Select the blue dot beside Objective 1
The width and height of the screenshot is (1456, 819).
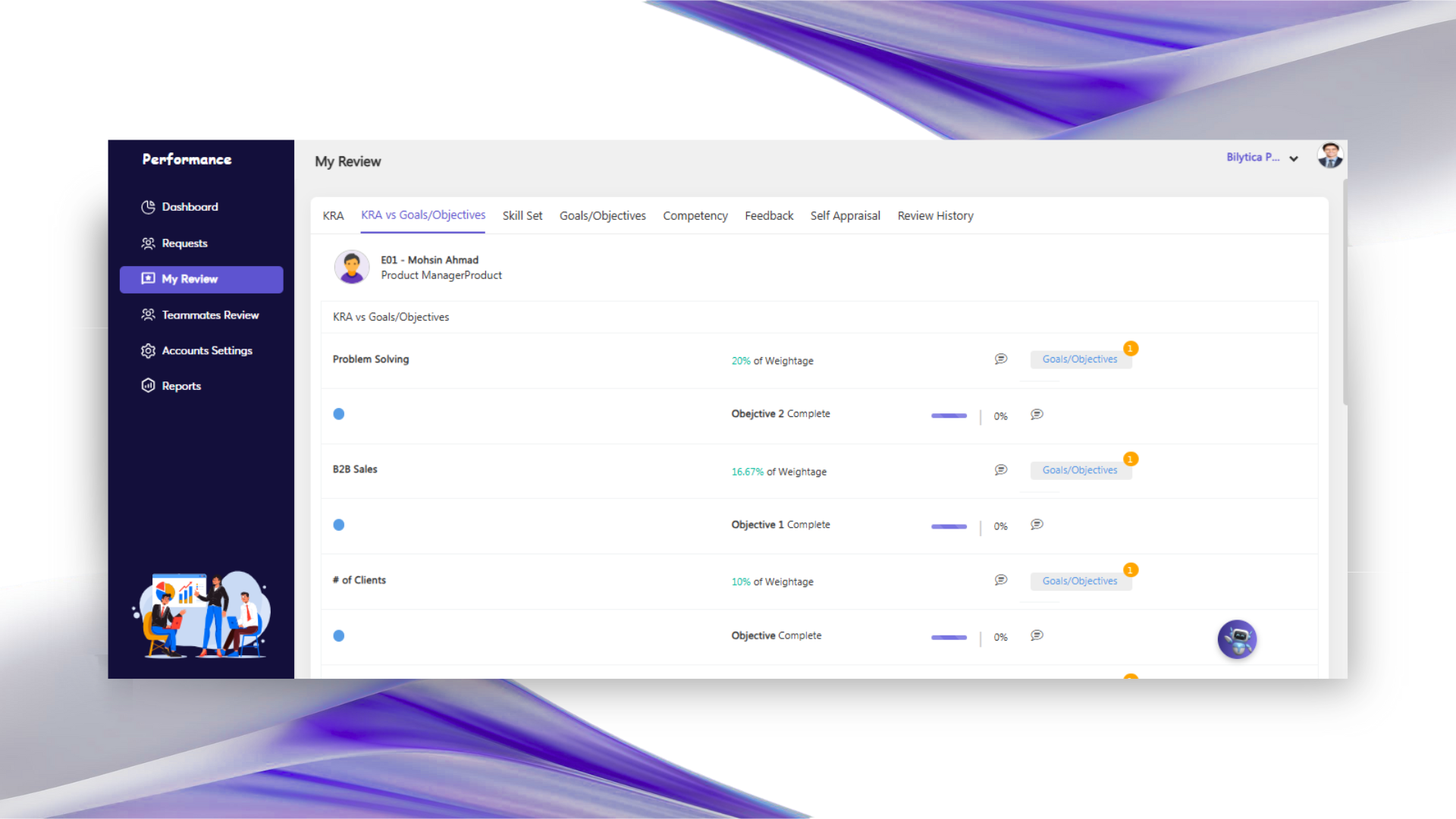coord(339,525)
